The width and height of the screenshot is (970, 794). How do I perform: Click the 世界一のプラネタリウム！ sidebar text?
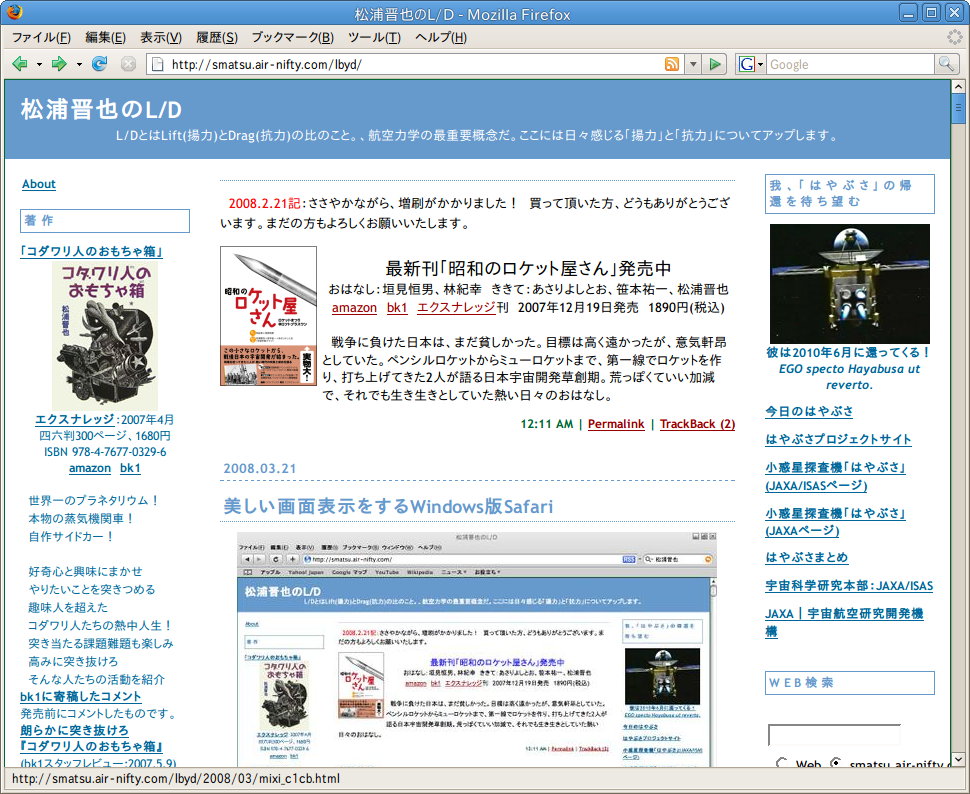(x=94, y=500)
